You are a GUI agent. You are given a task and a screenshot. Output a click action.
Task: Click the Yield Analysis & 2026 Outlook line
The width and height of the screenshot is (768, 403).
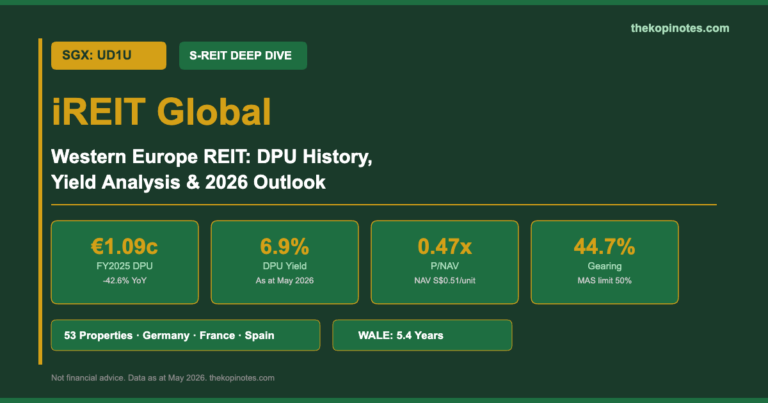(188, 182)
